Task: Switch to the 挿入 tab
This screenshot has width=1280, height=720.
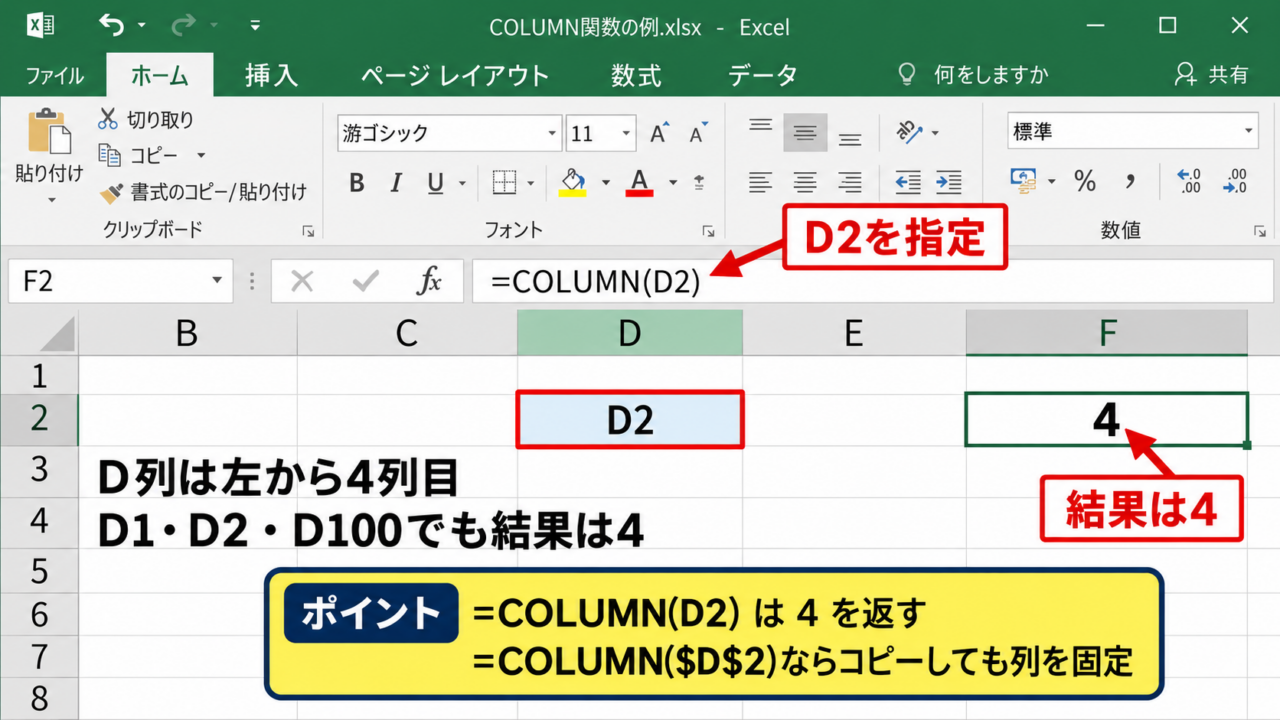Action: click(271, 76)
